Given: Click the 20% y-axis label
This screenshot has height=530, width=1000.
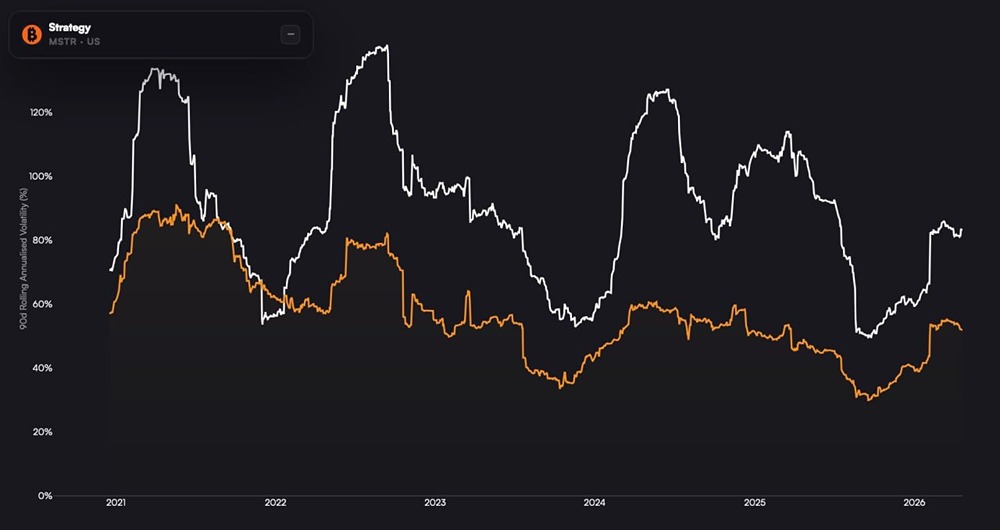Looking at the screenshot, I should click(43, 432).
